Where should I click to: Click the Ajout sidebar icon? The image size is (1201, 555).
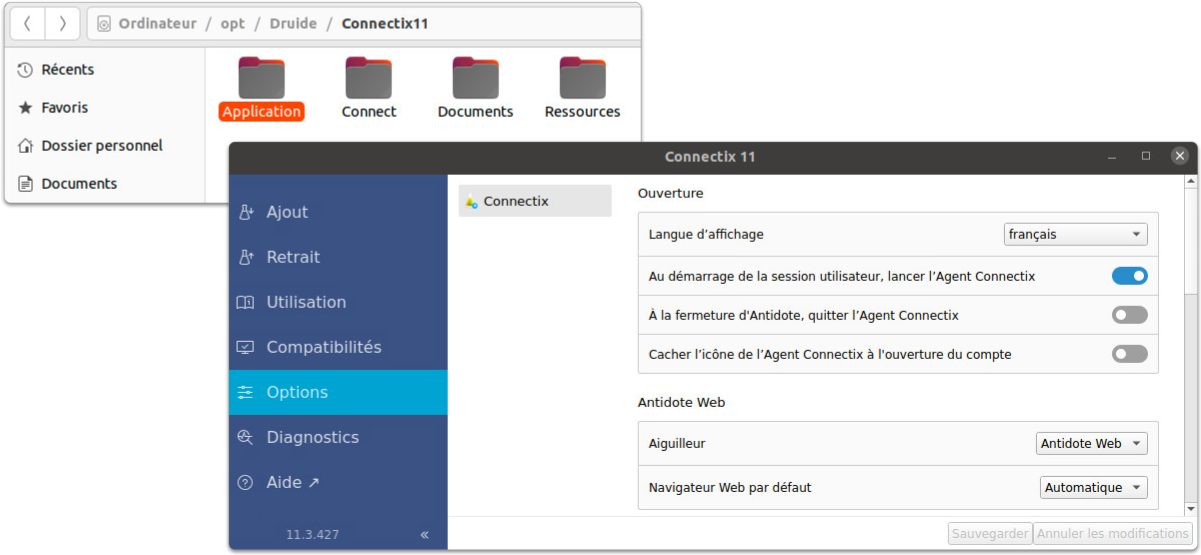245,212
